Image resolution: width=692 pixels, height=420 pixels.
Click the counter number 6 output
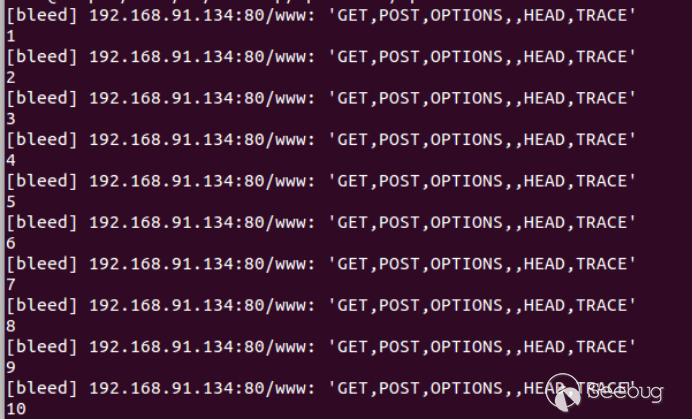pyautogui.click(x=11, y=244)
